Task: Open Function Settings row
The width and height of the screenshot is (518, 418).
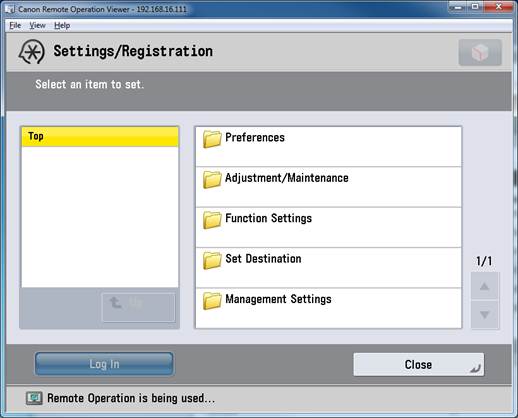Action: coord(329,227)
